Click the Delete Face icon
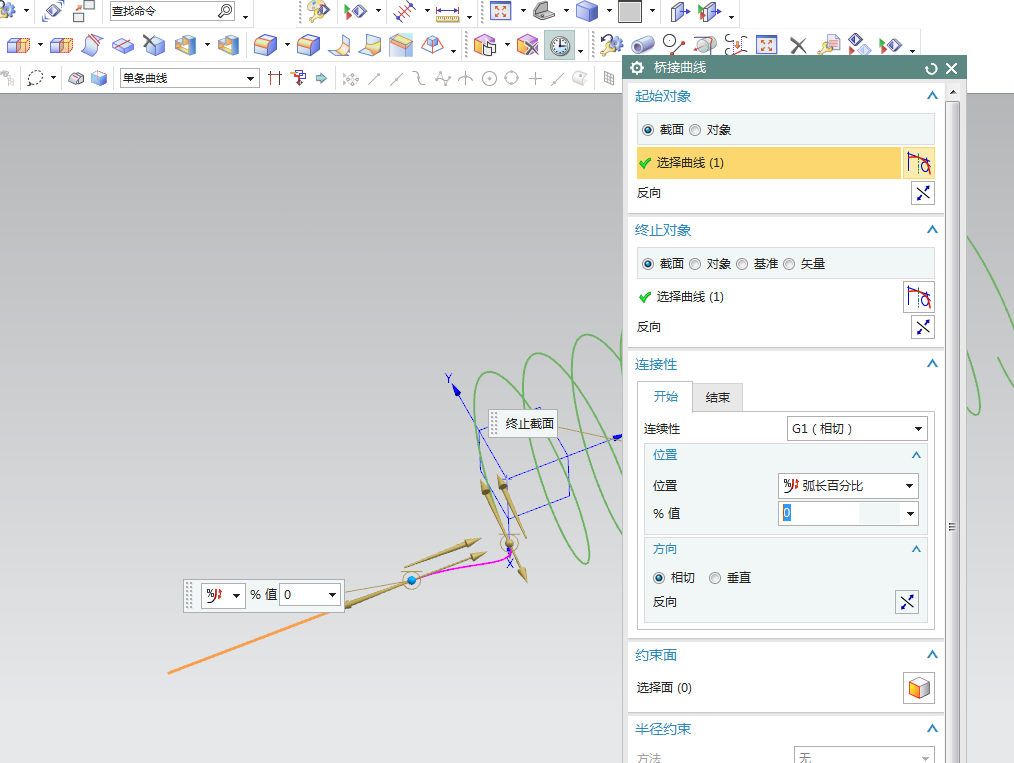The width and height of the screenshot is (1014, 763). [528, 45]
